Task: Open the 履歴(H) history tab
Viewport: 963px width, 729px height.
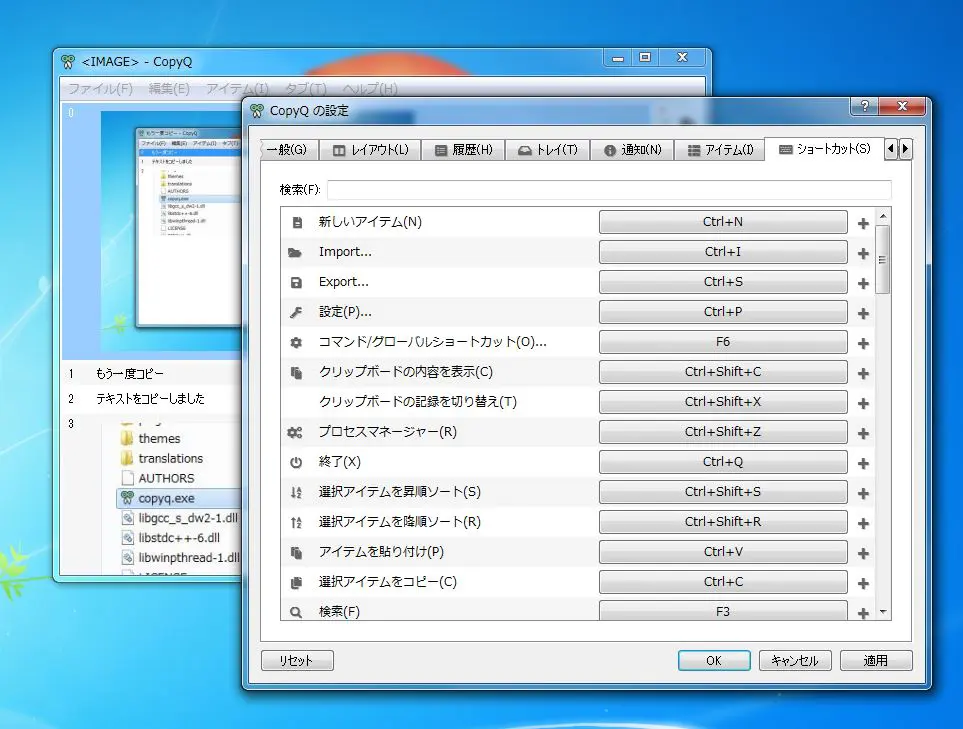Action: [464, 150]
